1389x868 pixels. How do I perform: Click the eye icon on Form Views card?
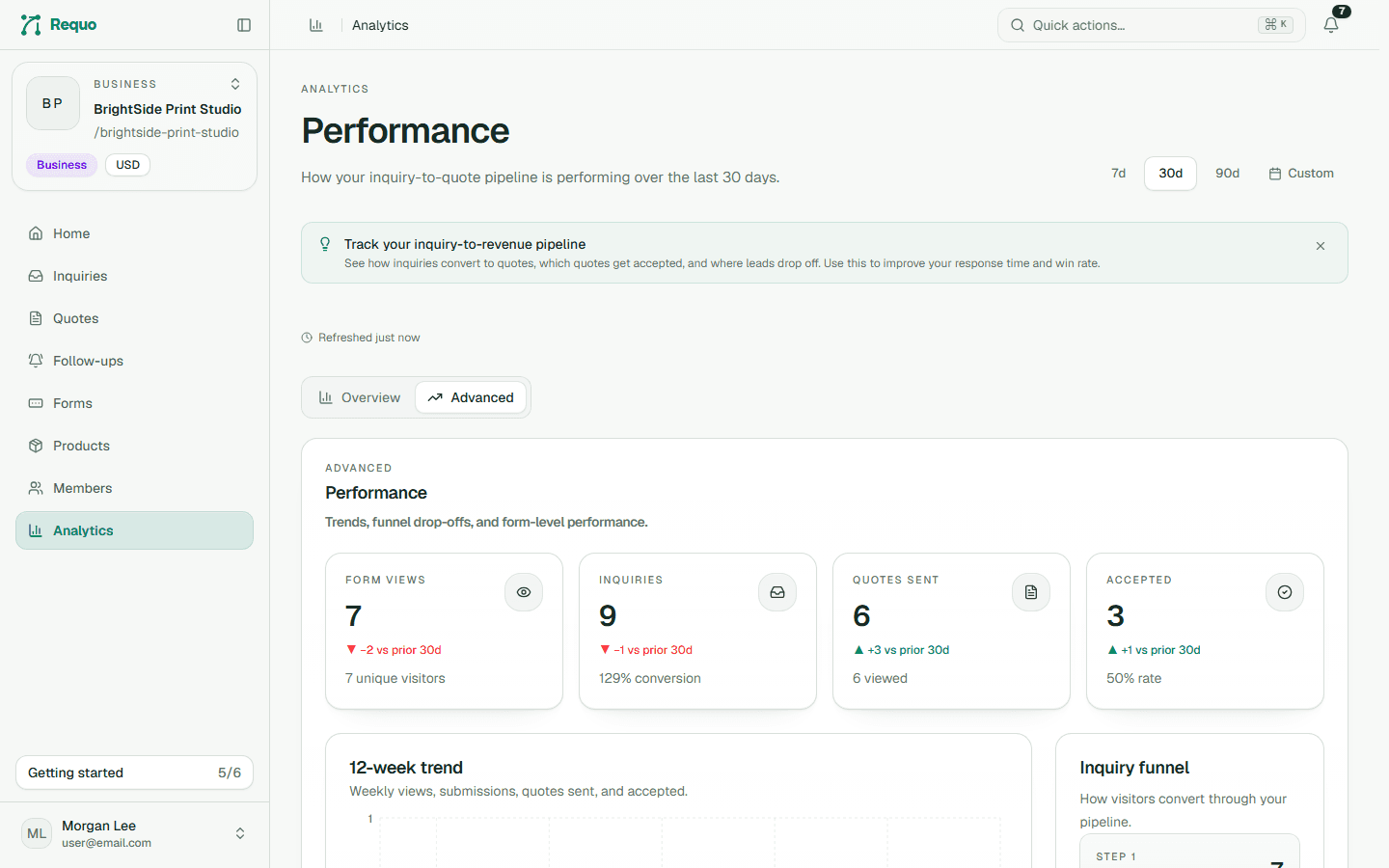[524, 592]
